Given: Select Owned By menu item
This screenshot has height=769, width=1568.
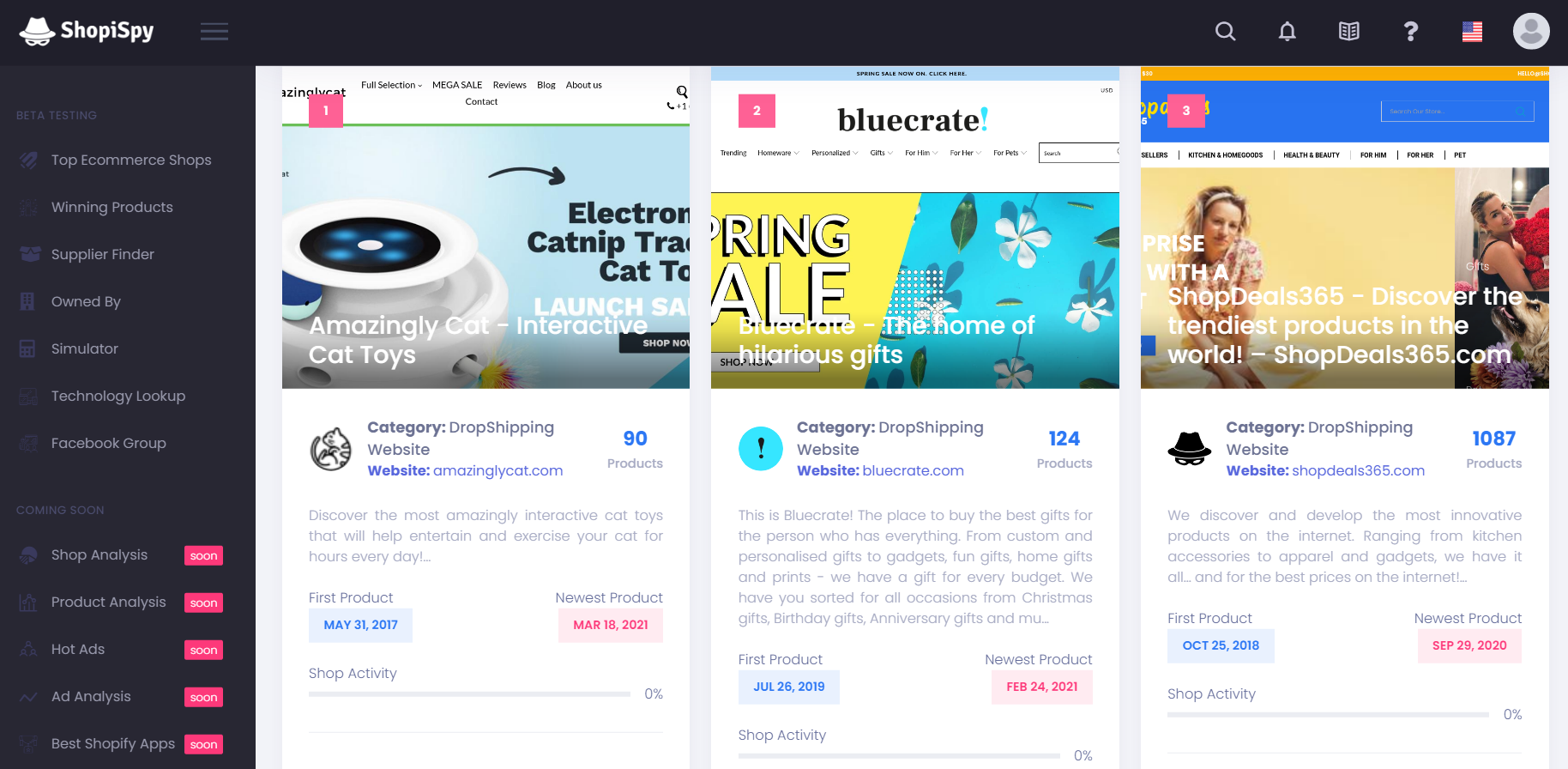Looking at the screenshot, I should (86, 302).
